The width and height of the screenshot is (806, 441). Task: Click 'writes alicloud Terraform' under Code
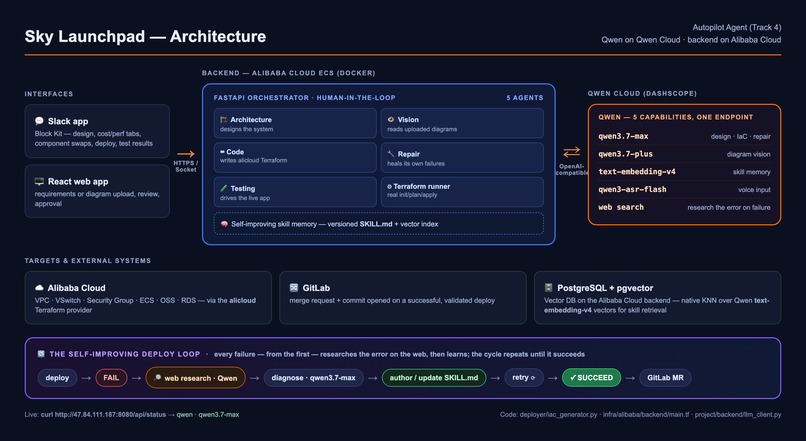(253, 160)
